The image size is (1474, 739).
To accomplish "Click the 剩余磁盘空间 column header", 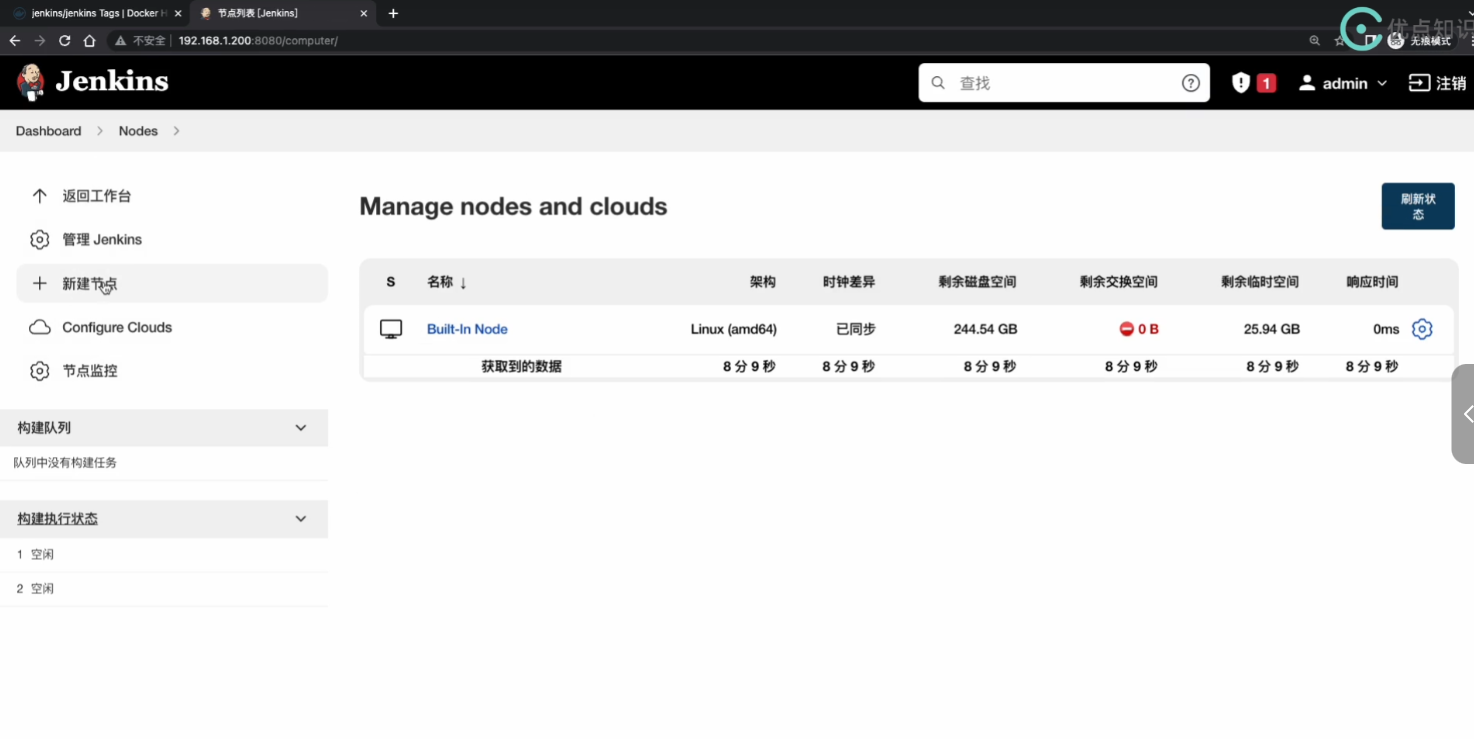I will [x=977, y=282].
